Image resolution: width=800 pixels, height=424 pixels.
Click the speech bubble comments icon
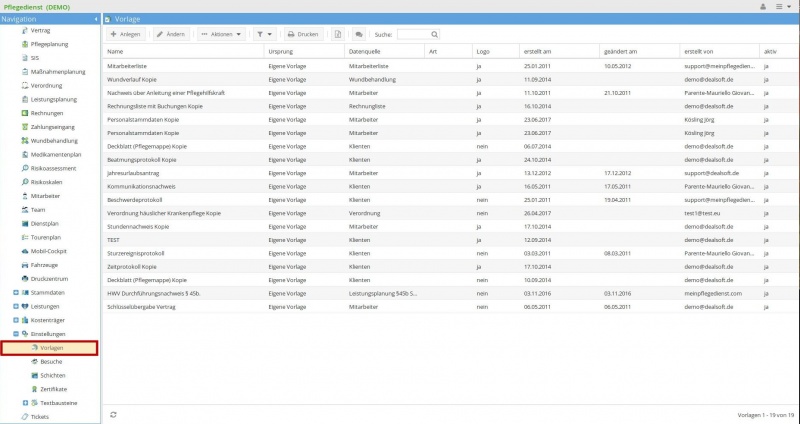359,34
